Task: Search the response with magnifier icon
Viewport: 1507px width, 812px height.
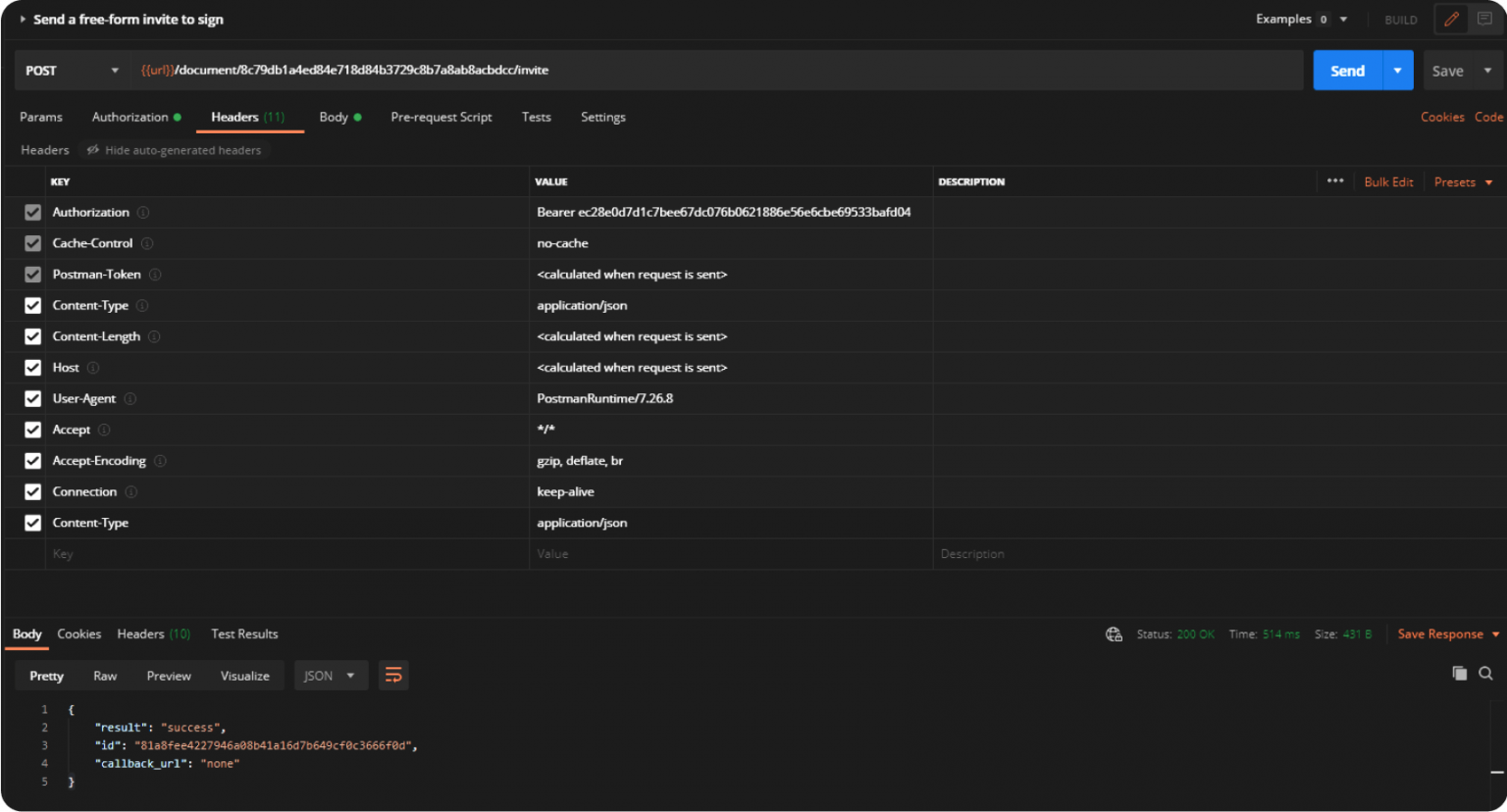Action: [x=1485, y=673]
